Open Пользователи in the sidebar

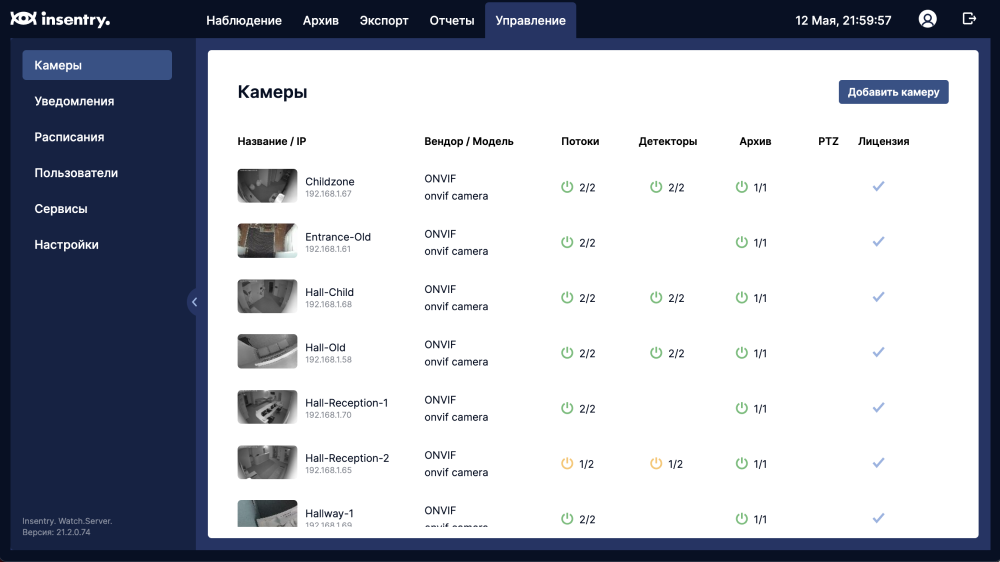(76, 172)
